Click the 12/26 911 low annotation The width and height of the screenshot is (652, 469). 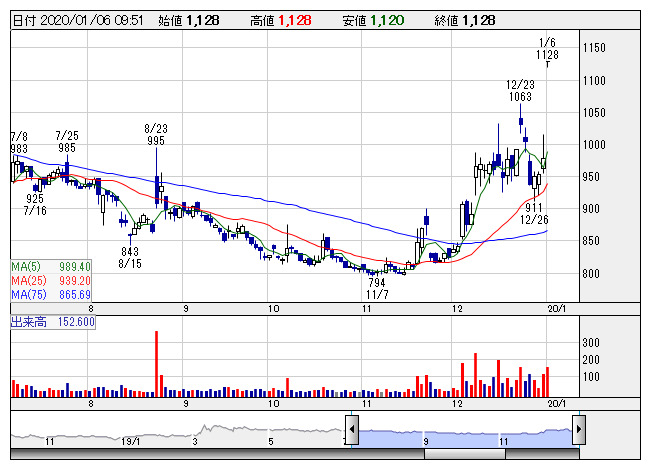(x=534, y=213)
